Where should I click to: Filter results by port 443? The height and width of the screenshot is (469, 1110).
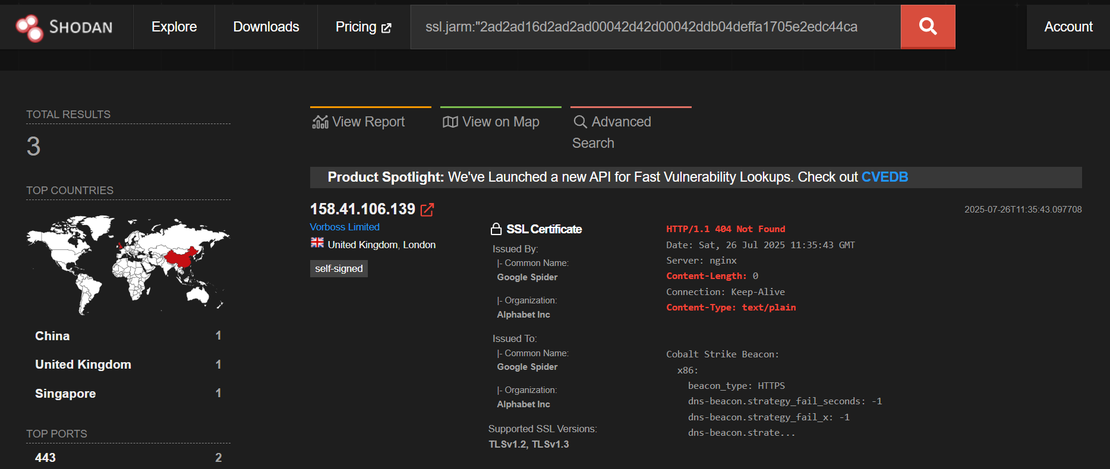(46, 458)
